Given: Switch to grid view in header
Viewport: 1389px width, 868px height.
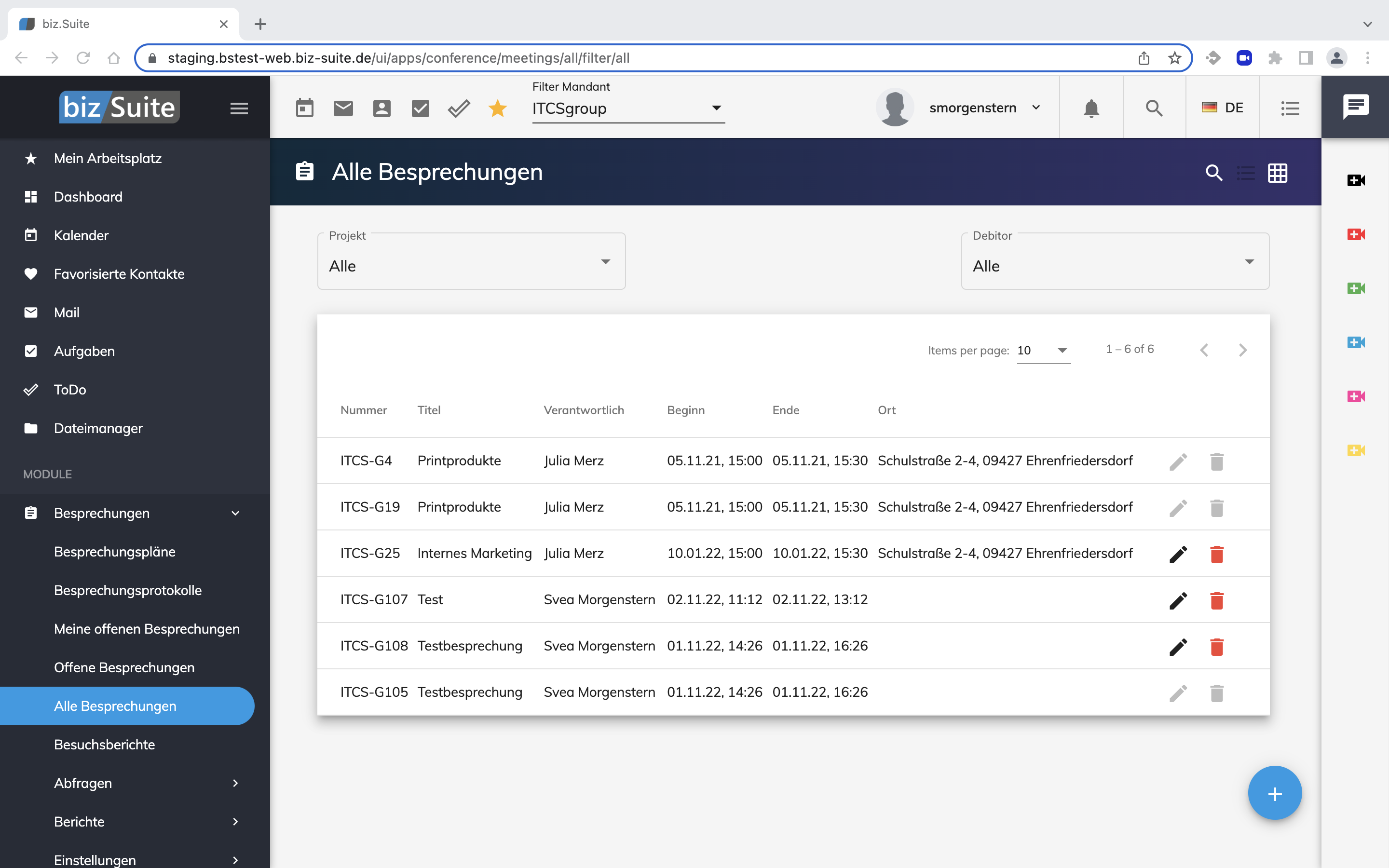Looking at the screenshot, I should tap(1278, 172).
